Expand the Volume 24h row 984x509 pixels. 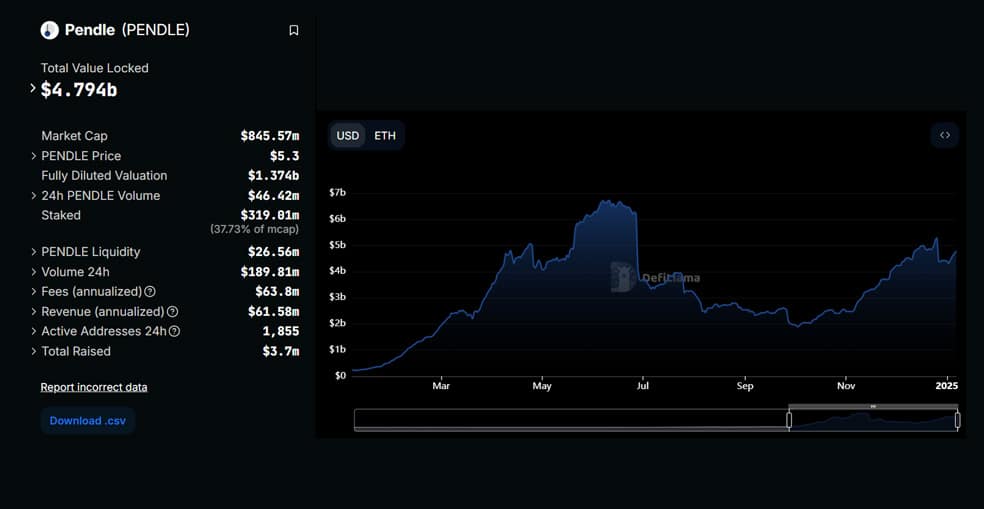pos(33,272)
